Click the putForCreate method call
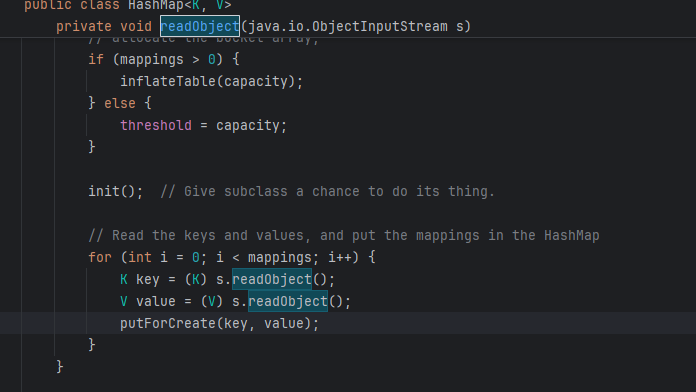 168,323
